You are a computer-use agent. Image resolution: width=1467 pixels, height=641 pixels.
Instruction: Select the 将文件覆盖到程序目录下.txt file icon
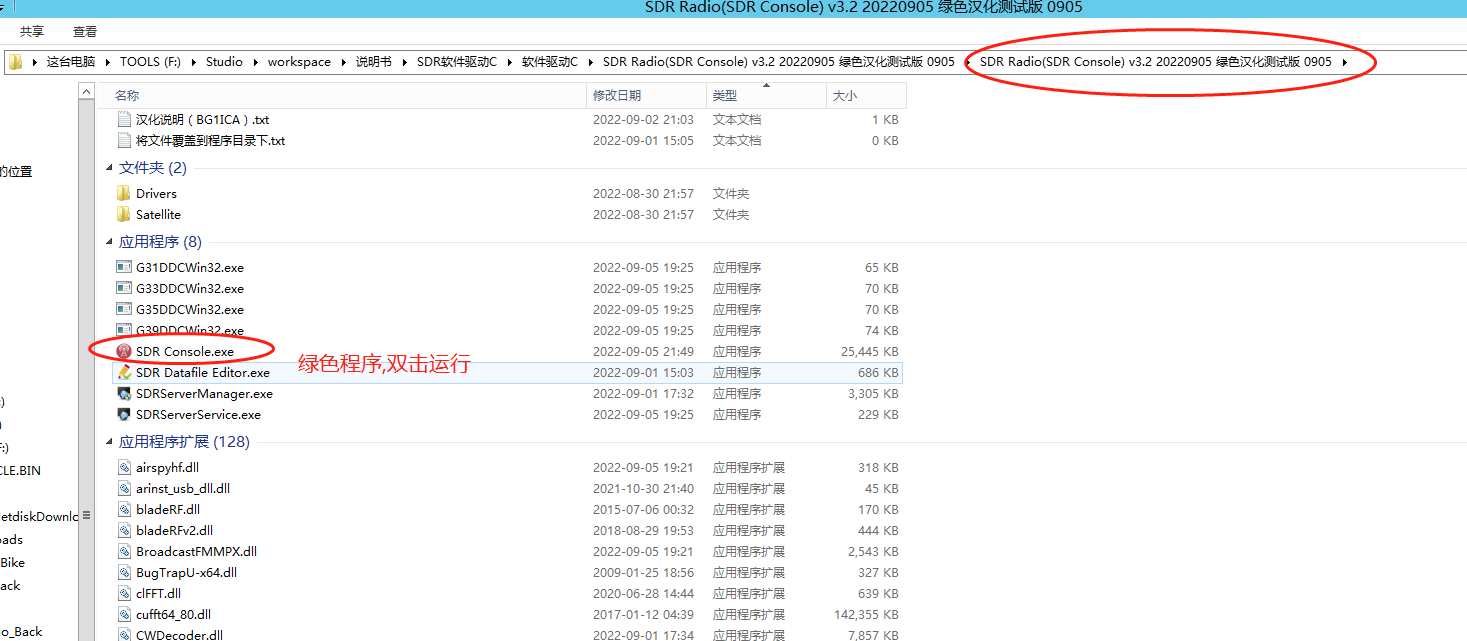(124, 140)
